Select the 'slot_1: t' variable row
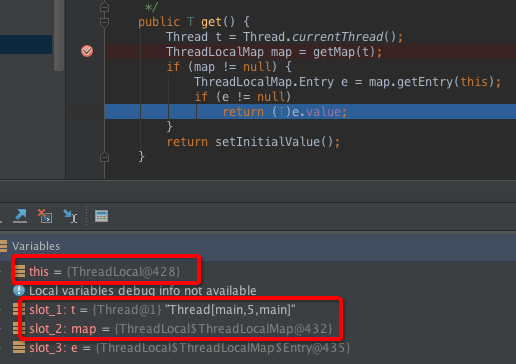Image resolution: width=516 pixels, height=364 pixels. pos(162,310)
